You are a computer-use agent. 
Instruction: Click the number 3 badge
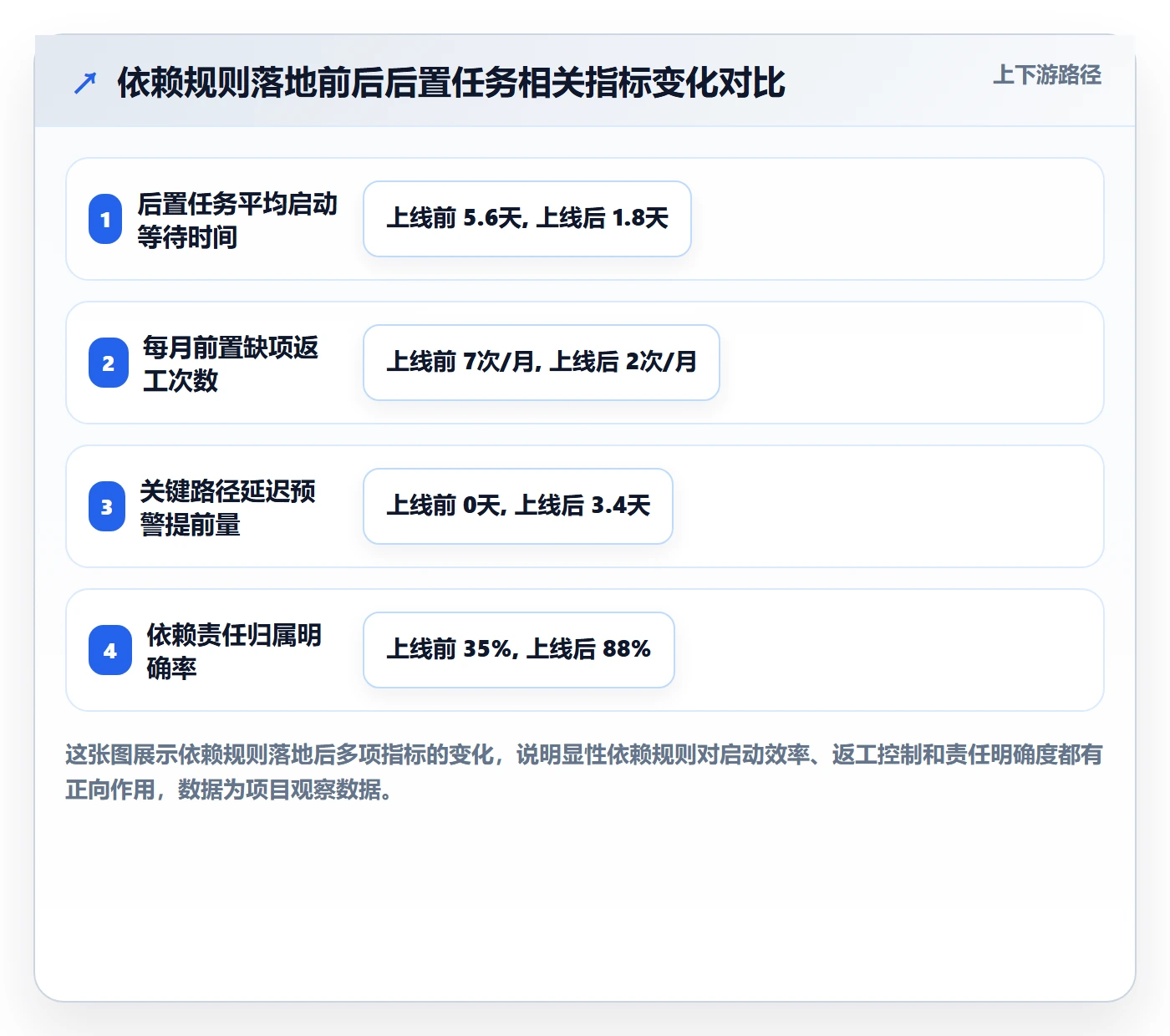pyautogui.click(x=107, y=506)
